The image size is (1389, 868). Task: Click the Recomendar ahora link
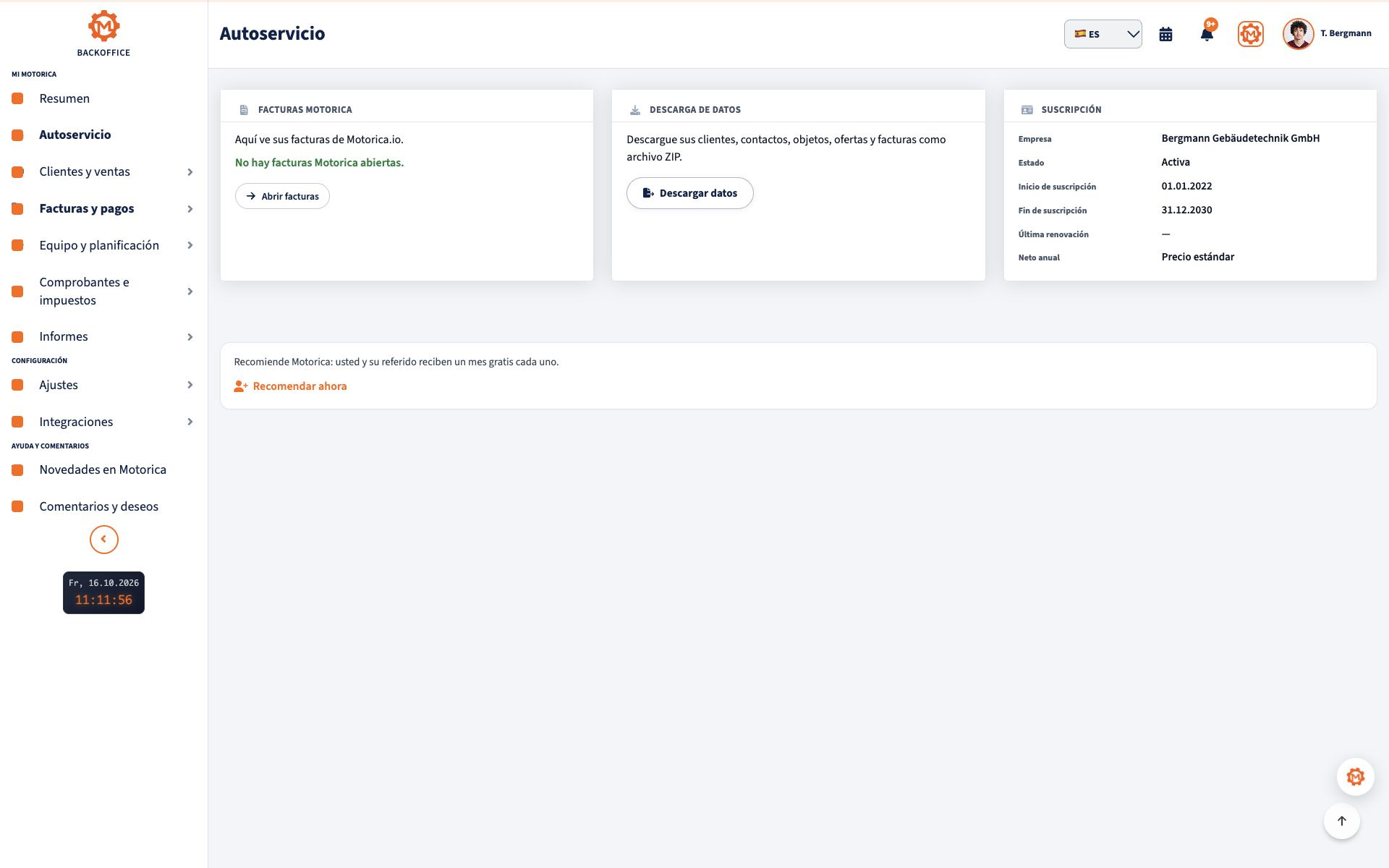click(290, 386)
